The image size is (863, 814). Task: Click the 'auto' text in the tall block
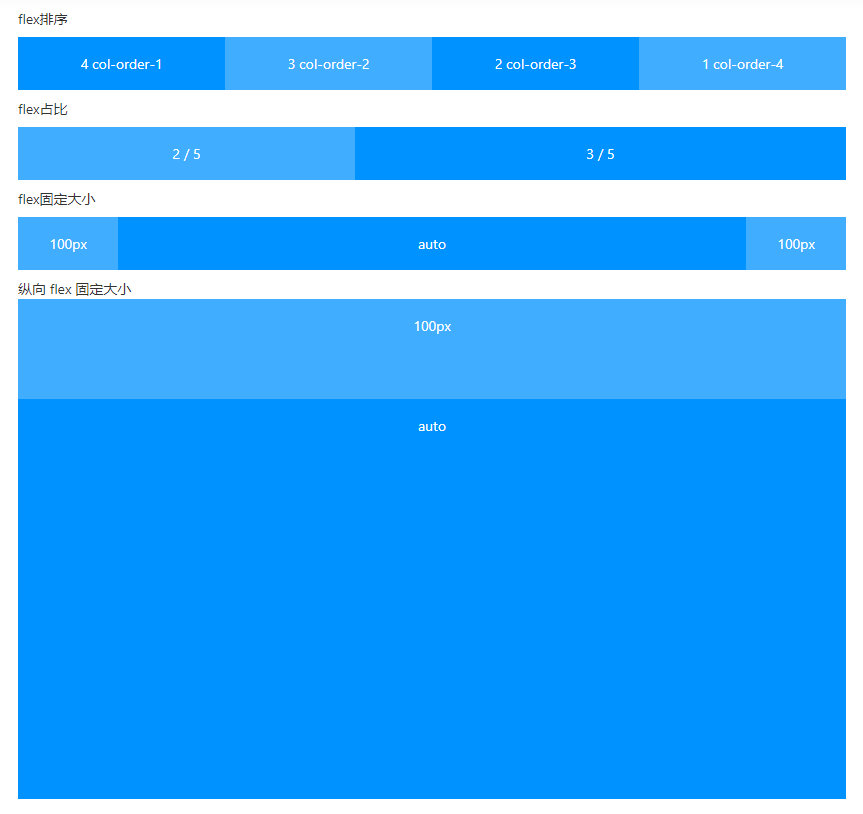click(432, 427)
